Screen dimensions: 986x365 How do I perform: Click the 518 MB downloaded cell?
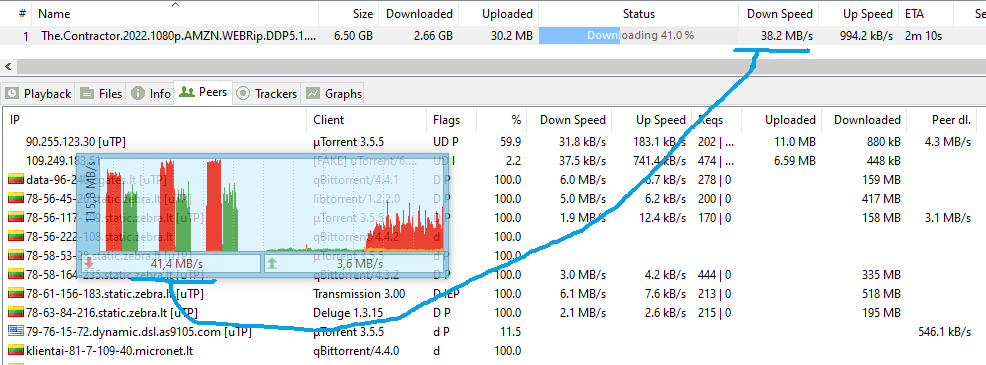tap(881, 293)
